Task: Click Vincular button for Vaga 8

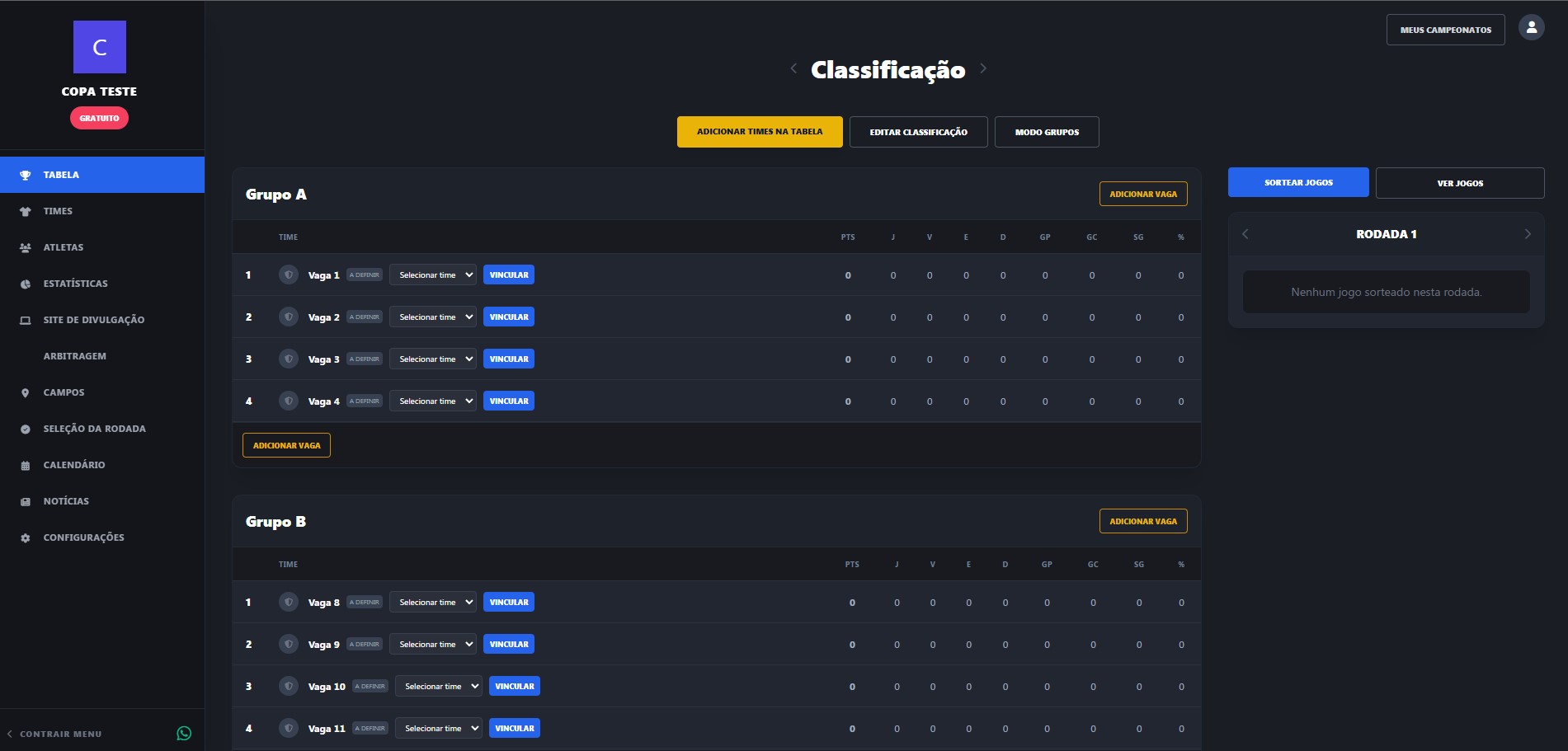Action: (509, 602)
